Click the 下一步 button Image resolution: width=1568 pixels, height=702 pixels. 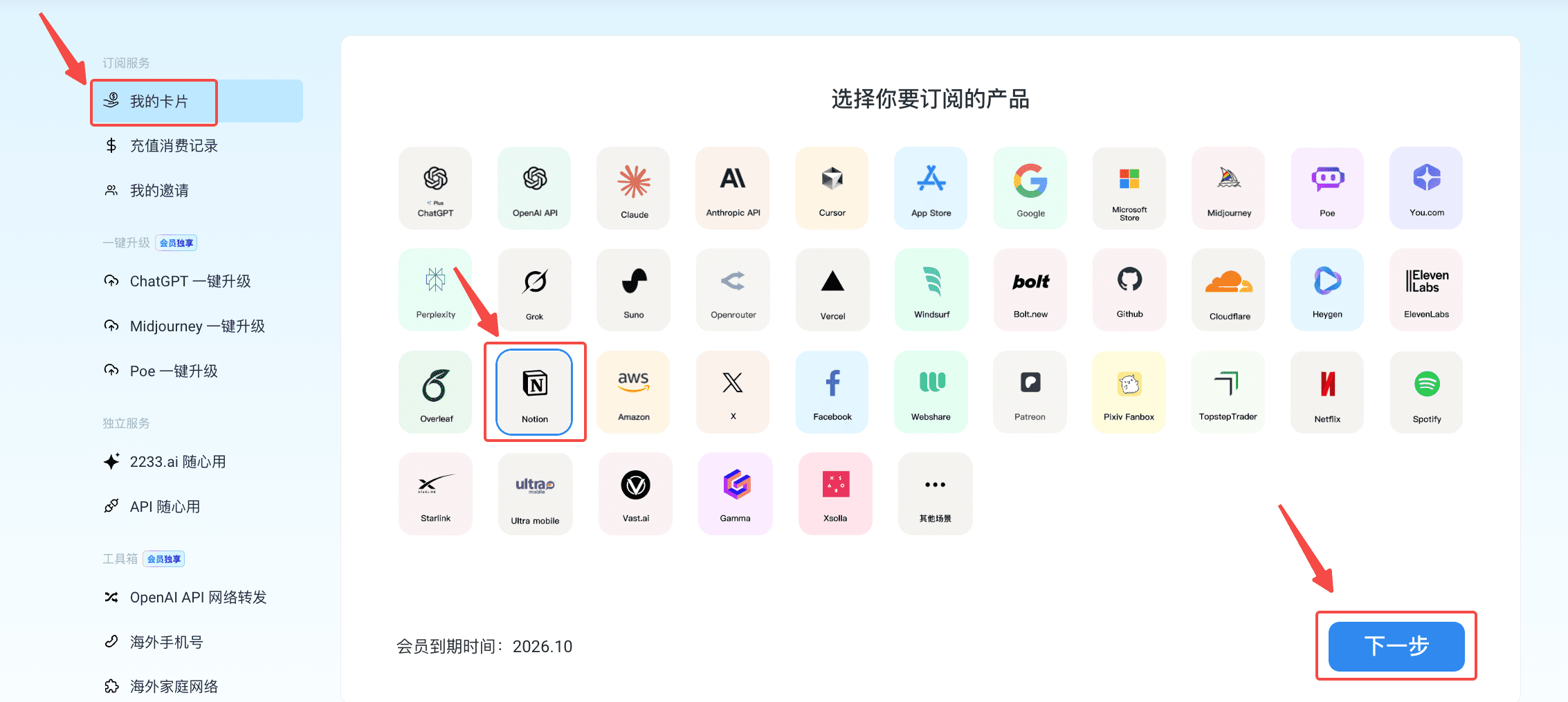(1396, 646)
